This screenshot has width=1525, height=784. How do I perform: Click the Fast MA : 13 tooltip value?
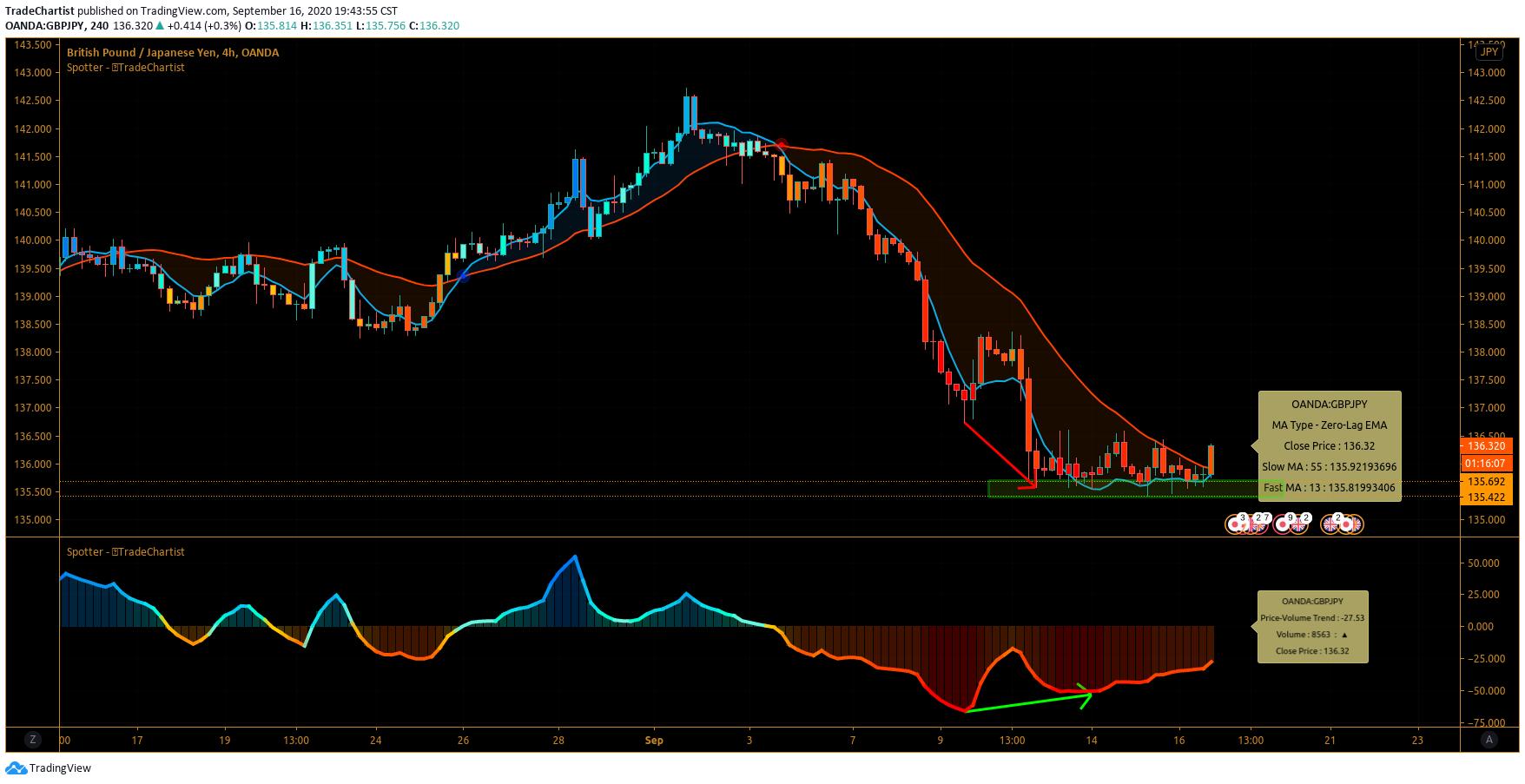click(x=1330, y=488)
